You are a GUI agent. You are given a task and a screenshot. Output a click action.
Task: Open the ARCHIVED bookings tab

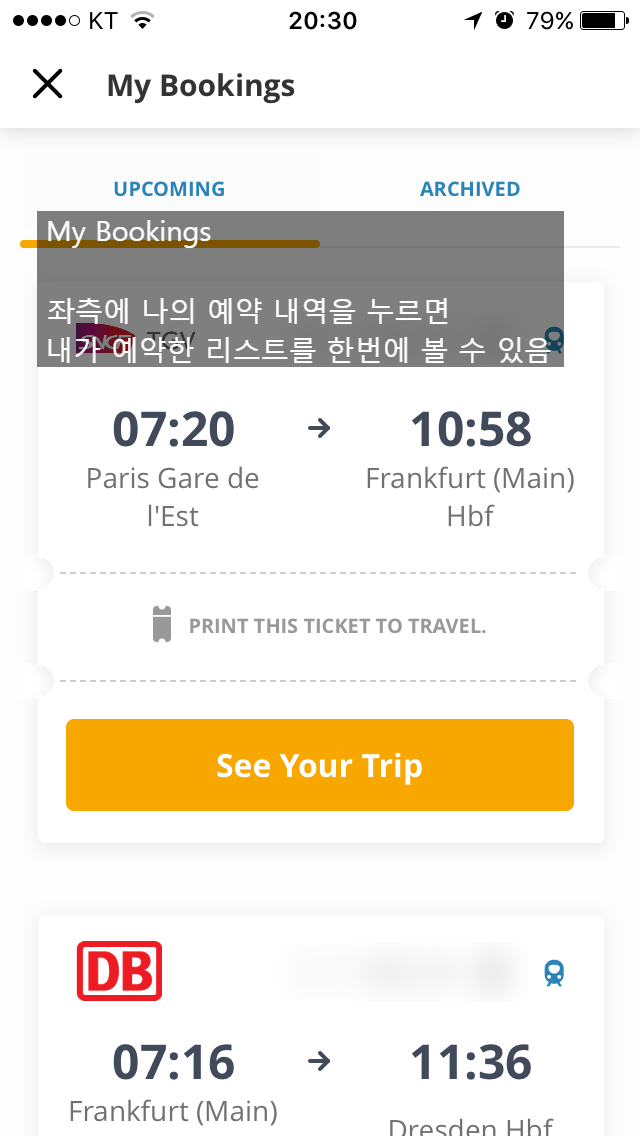coord(470,189)
